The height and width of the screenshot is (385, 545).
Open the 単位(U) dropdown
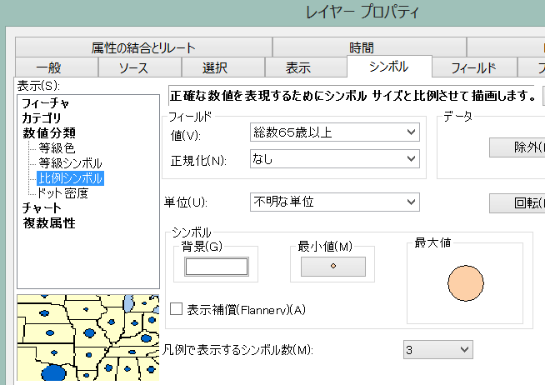click(335, 202)
